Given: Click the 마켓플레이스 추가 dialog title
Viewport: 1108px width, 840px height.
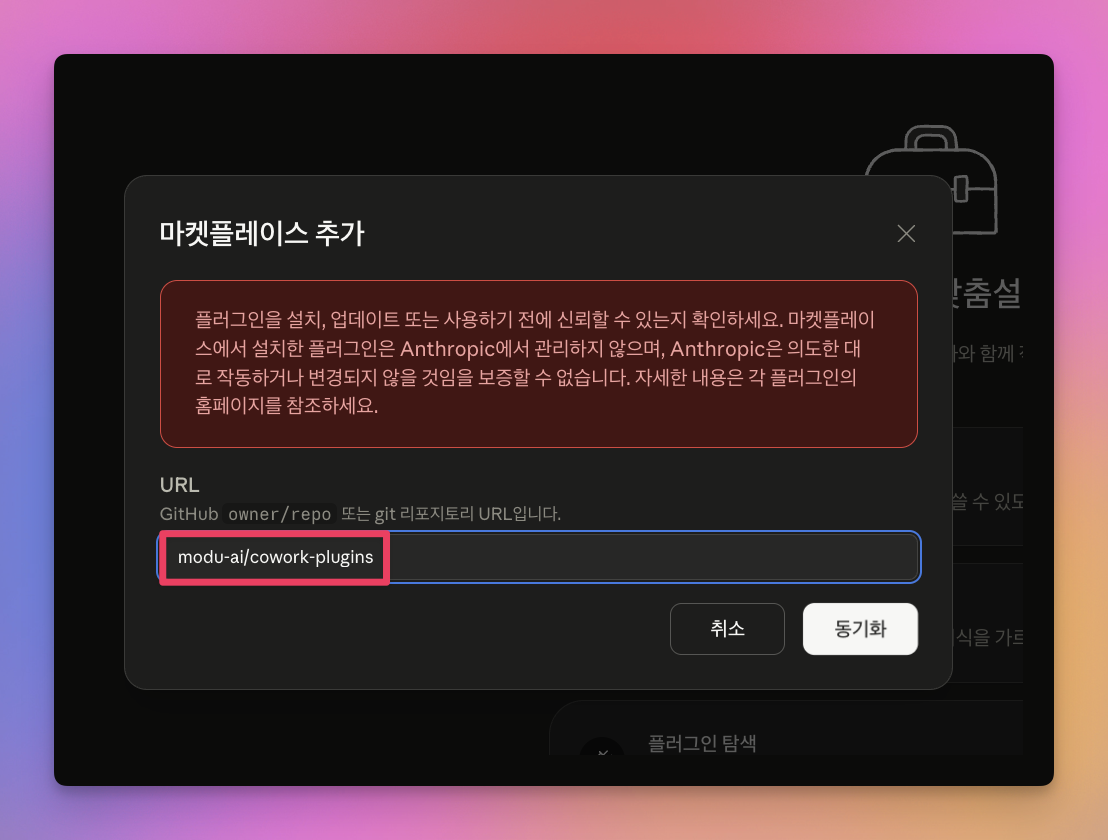Looking at the screenshot, I should pos(262,233).
